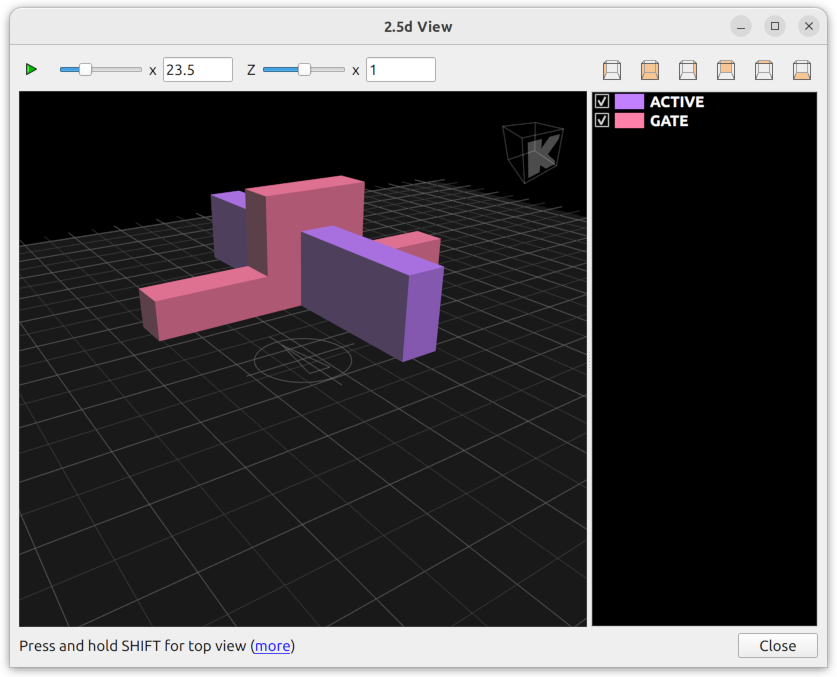The height and width of the screenshot is (677, 837).
Task: Uncheck the GATE layer checkbox
Action: pyautogui.click(x=602, y=120)
